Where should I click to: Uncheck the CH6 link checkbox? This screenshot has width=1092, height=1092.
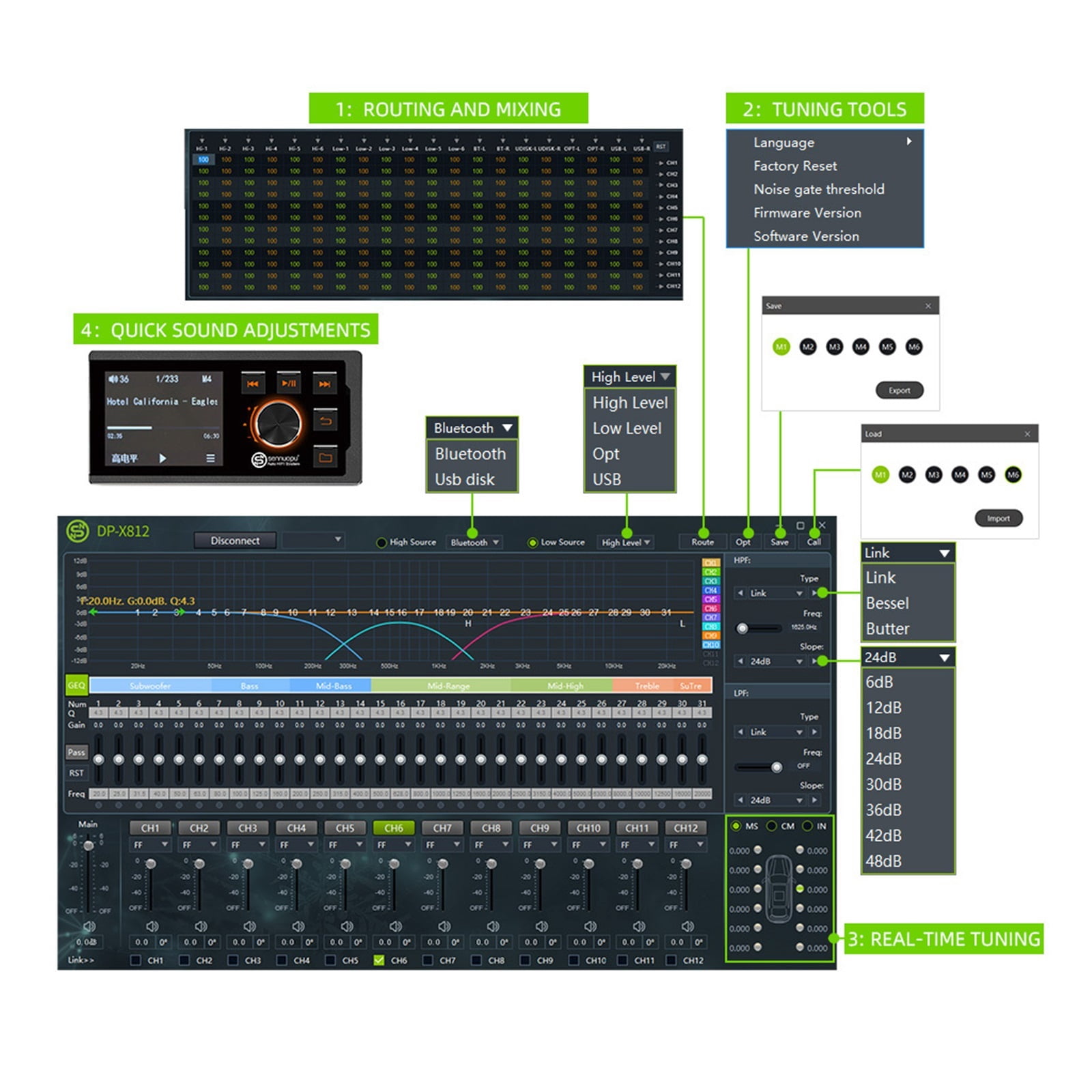(x=379, y=960)
